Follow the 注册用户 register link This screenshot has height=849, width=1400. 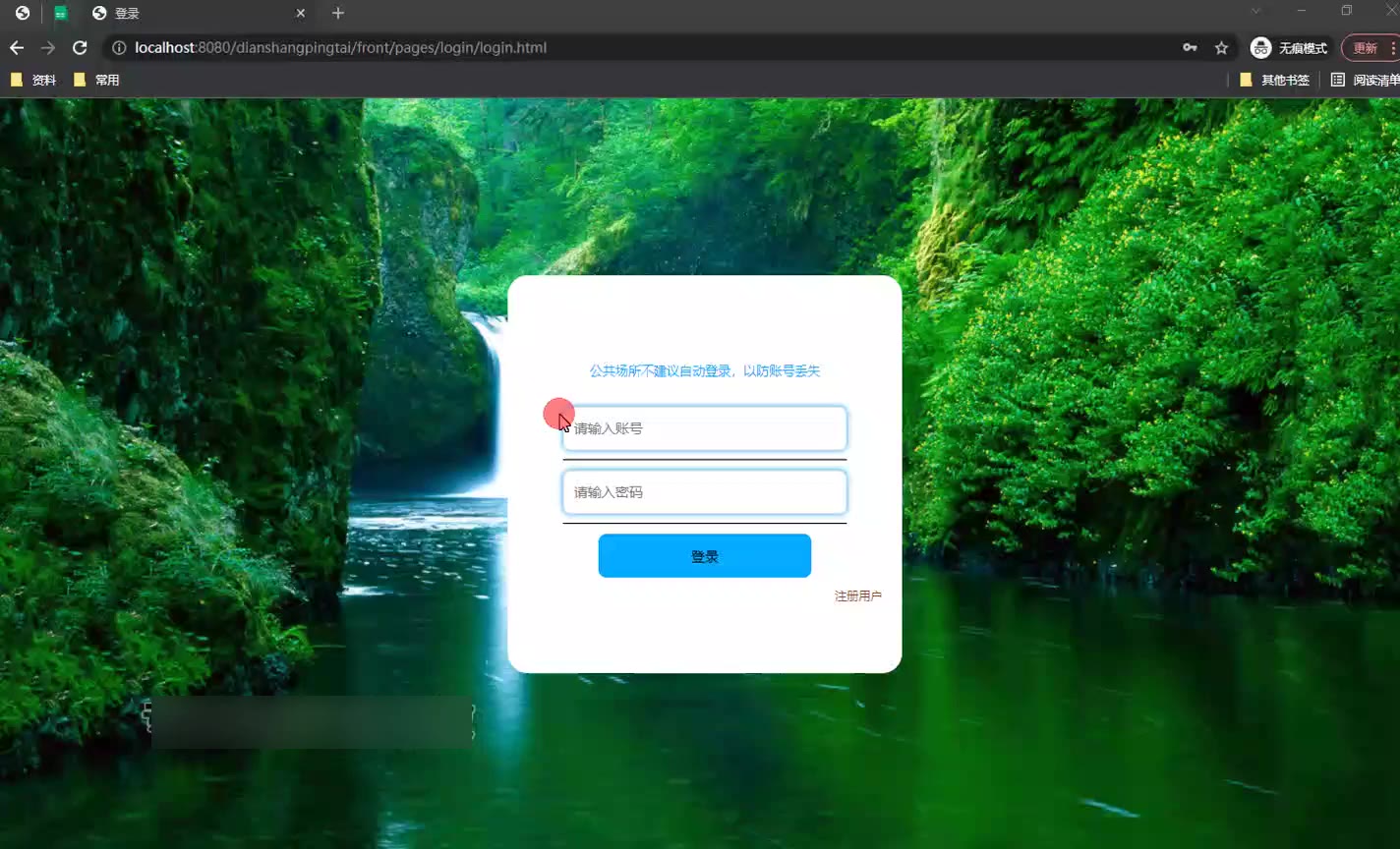pyautogui.click(x=857, y=596)
